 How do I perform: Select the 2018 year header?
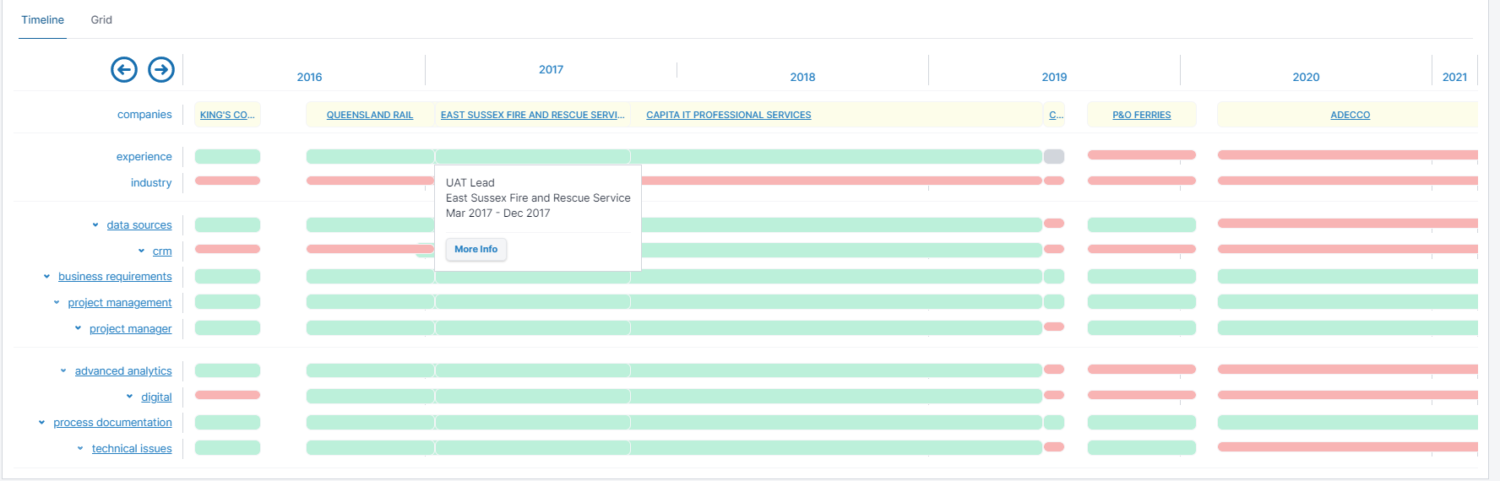click(x=803, y=77)
